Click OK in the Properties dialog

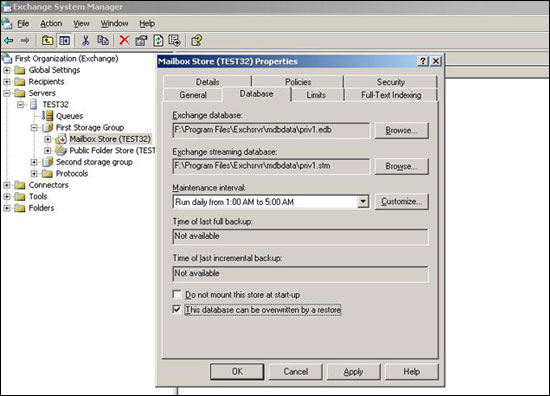pyautogui.click(x=237, y=371)
